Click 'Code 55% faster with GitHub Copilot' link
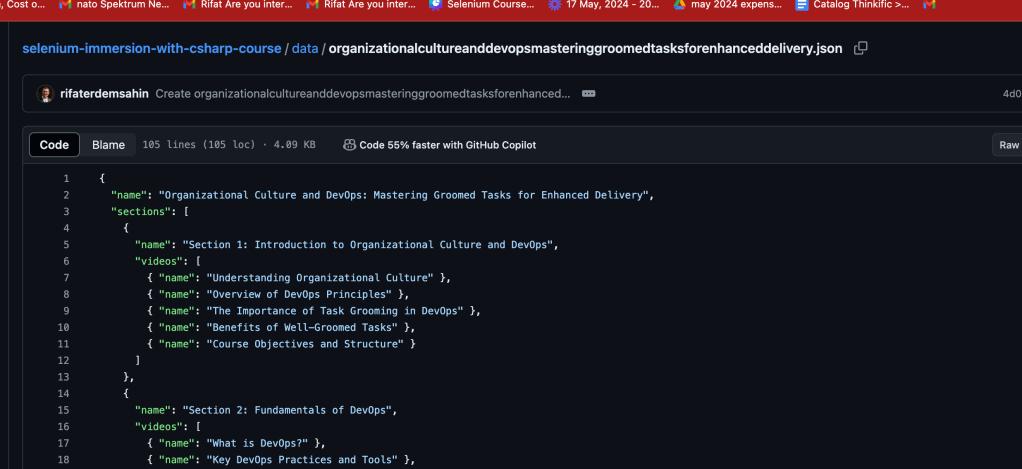Screen dimensions: 1022x469 point(448,145)
